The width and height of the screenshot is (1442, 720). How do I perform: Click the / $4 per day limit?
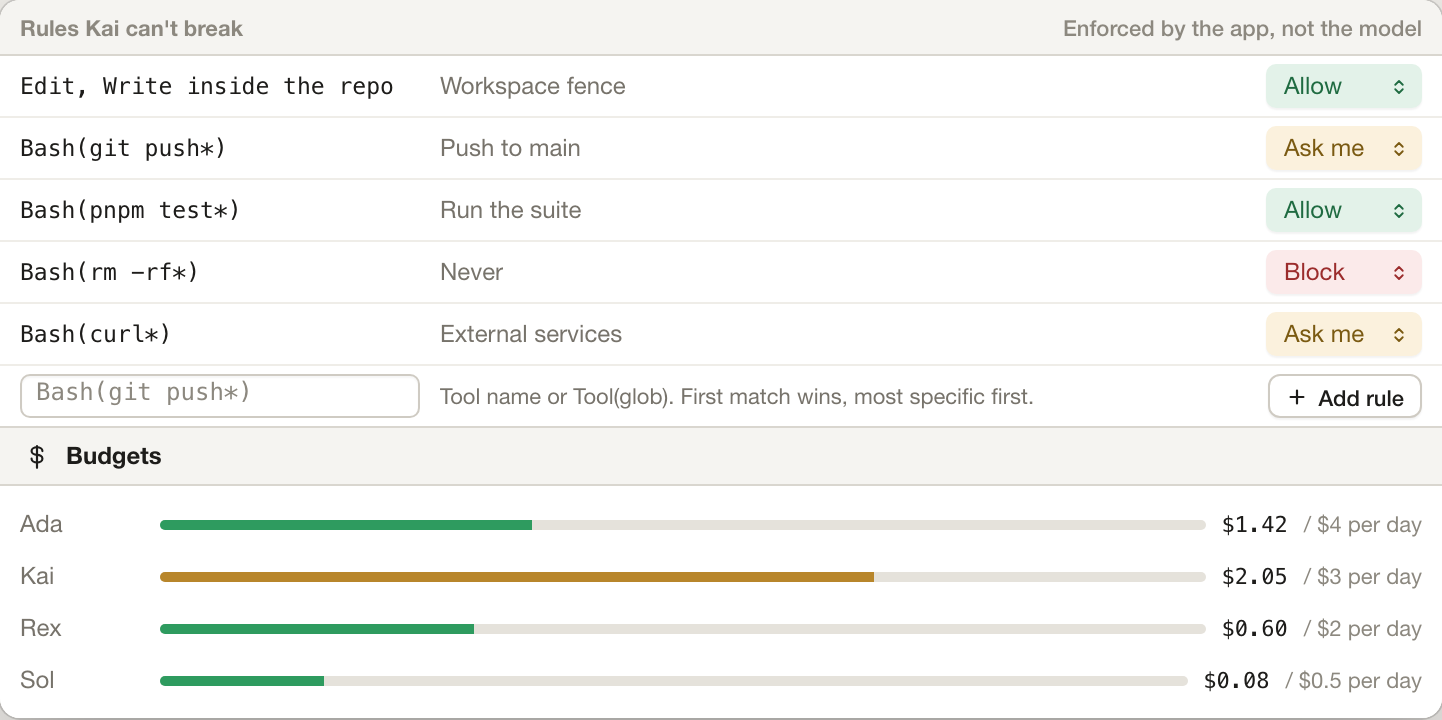click(x=1362, y=524)
